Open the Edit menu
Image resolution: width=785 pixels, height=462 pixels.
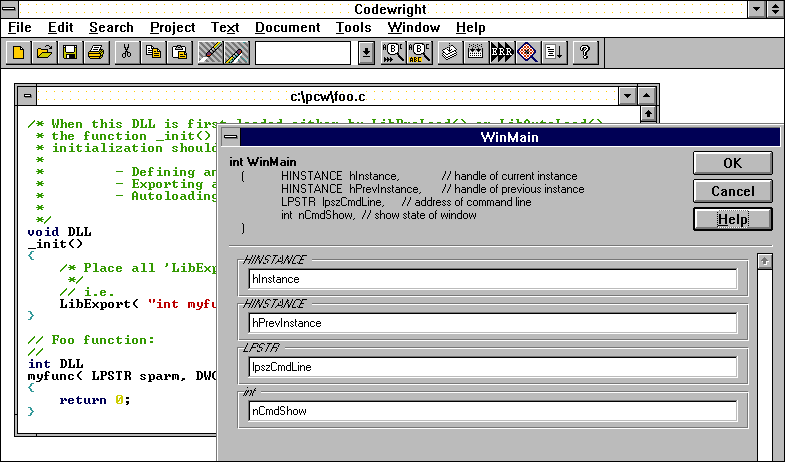pyautogui.click(x=61, y=28)
